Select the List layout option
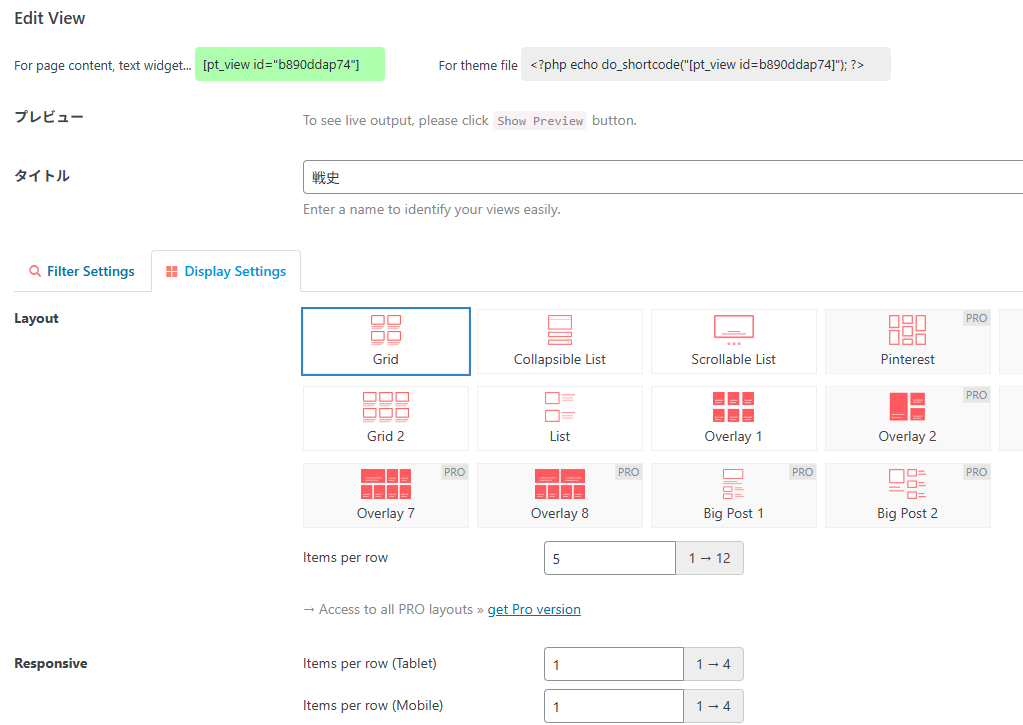 (560, 418)
